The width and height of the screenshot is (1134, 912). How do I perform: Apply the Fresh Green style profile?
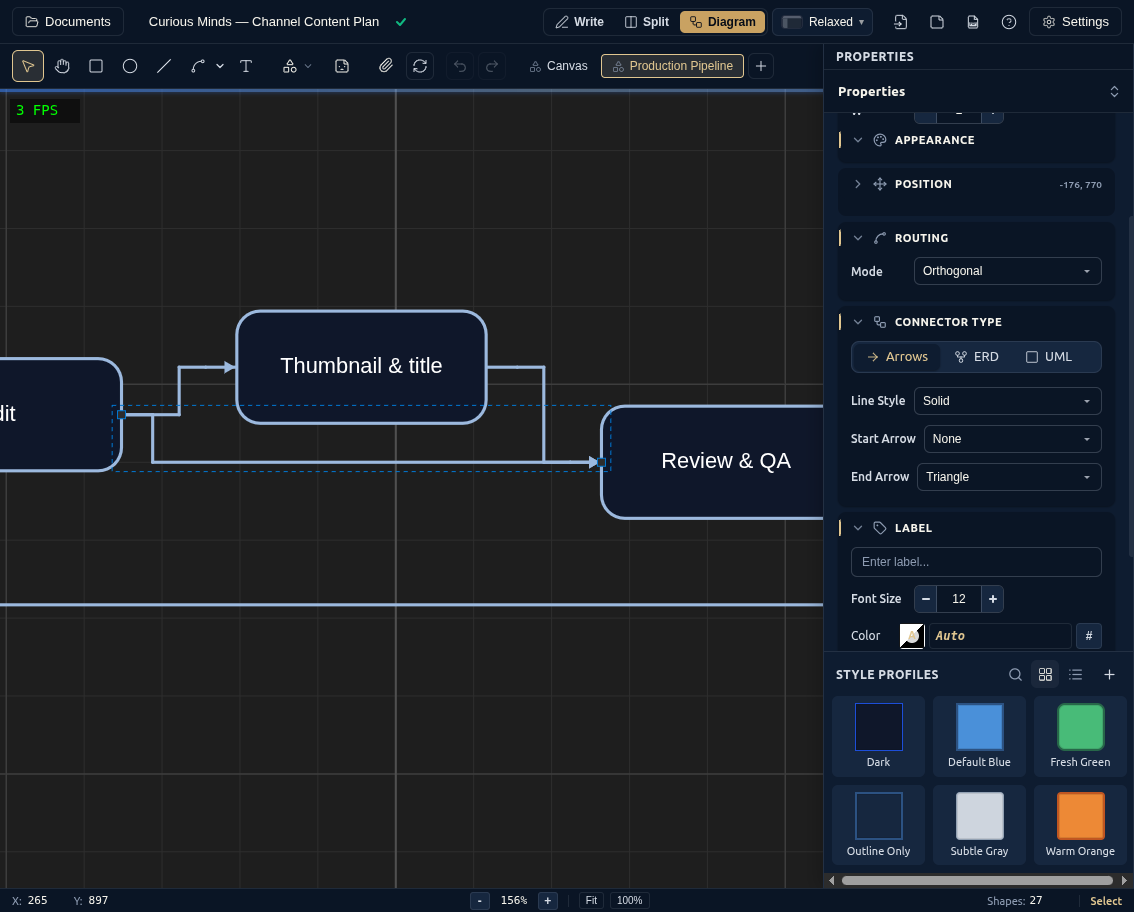point(1080,736)
